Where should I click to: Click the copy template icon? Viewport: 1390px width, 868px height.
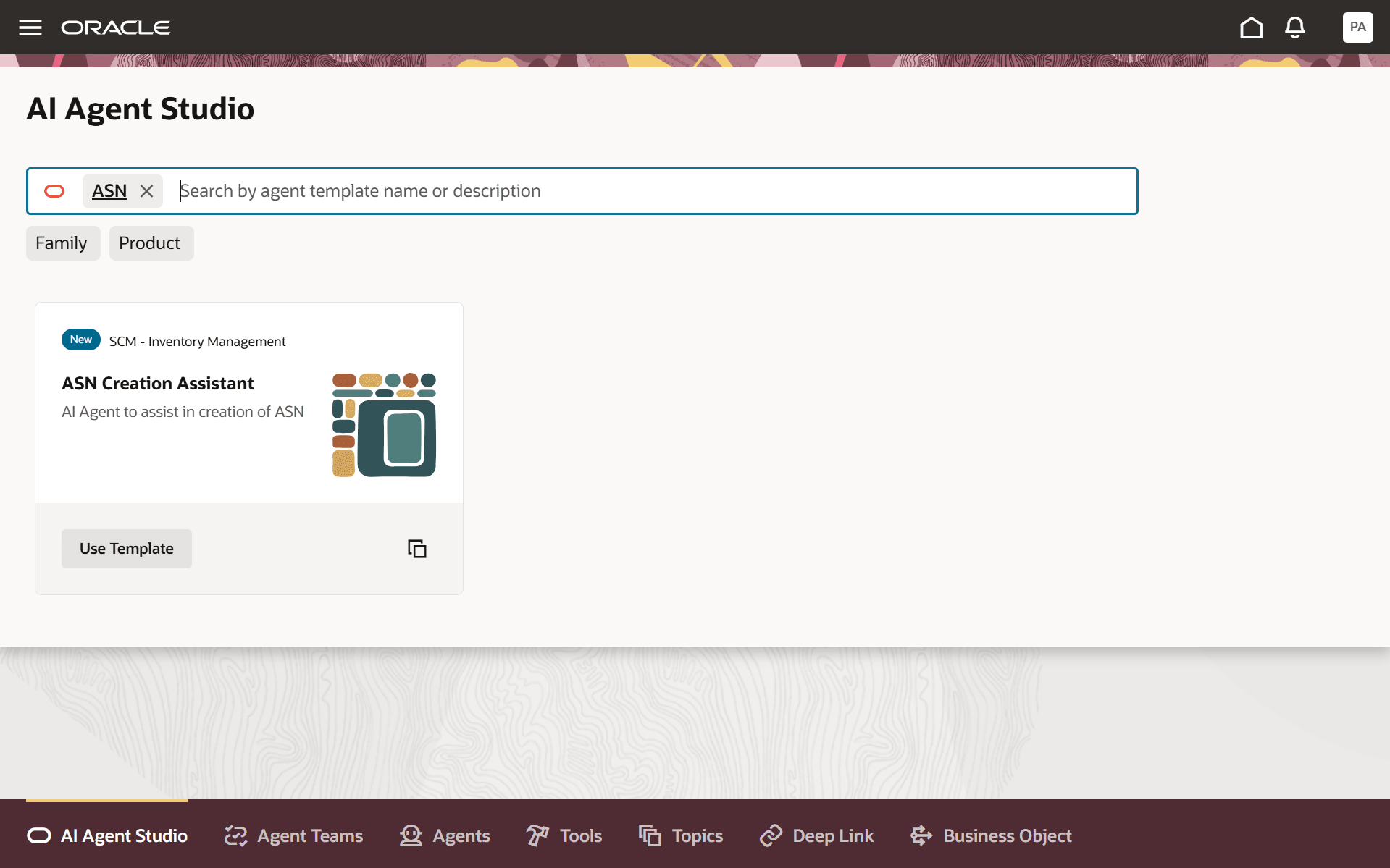pos(417,549)
